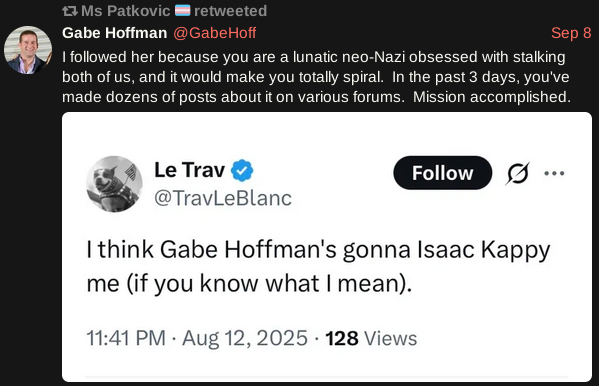
Task: Click the Gabe Hoffman display name
Action: click(115, 33)
